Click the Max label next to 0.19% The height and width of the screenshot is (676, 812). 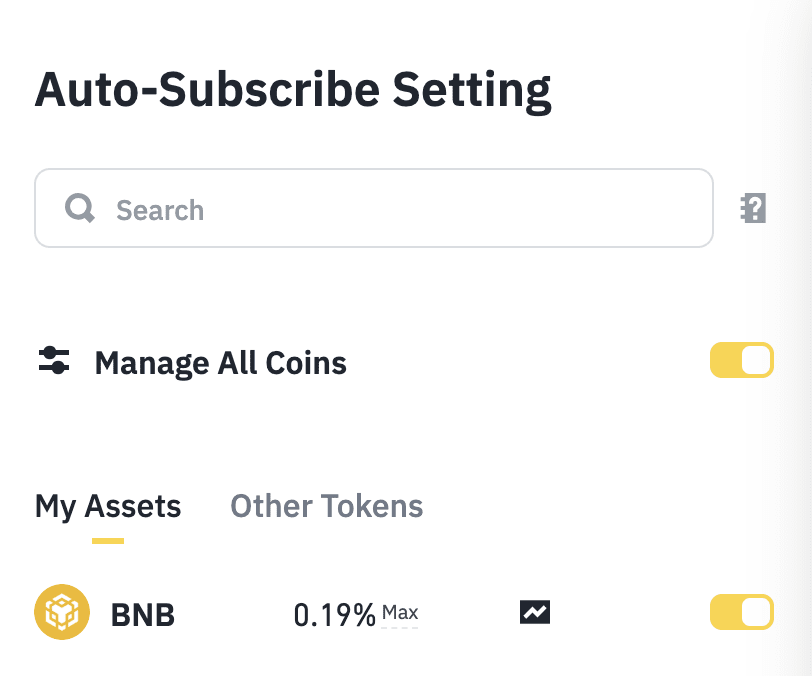click(400, 611)
